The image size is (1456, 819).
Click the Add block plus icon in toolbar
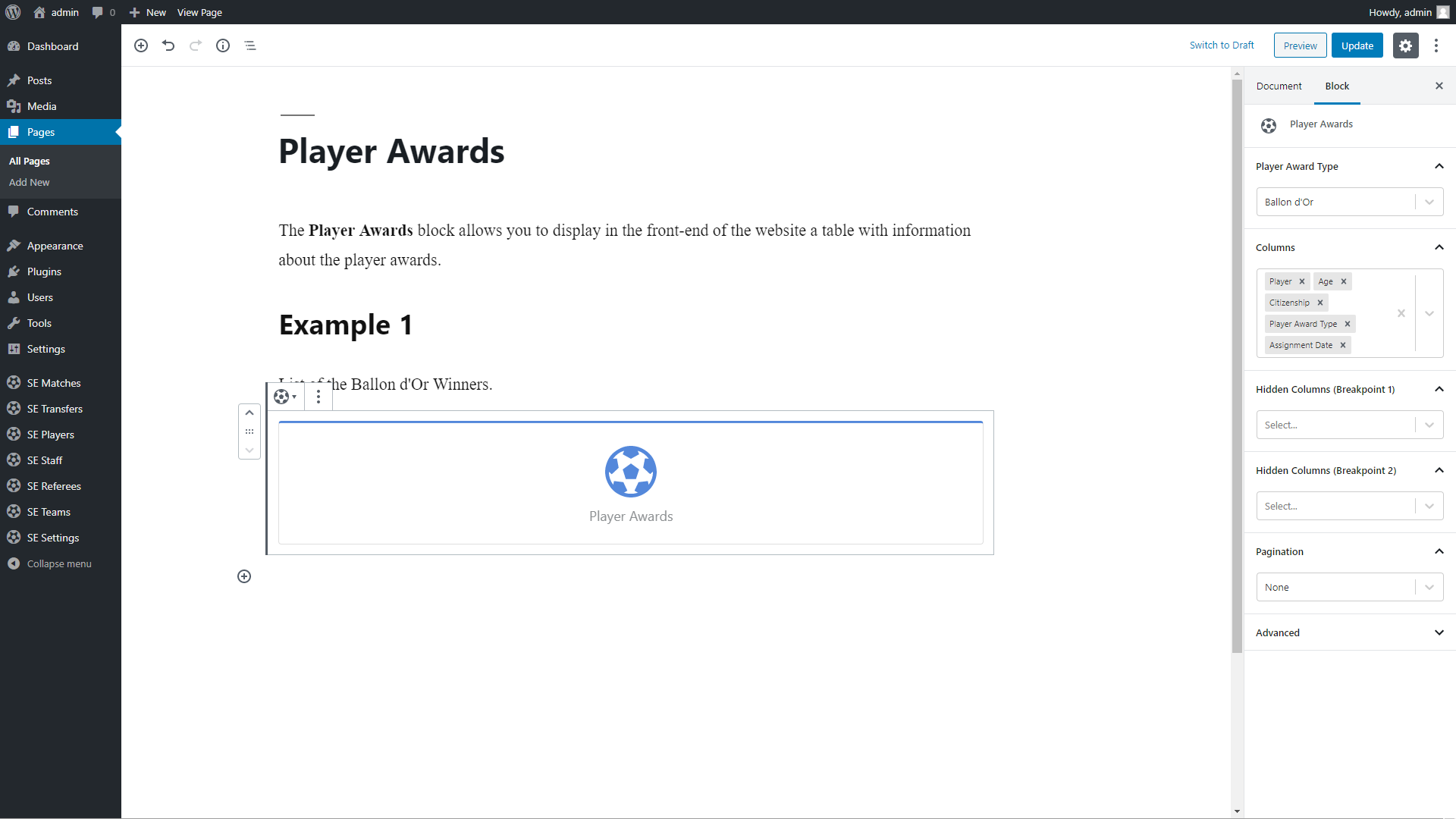141,45
